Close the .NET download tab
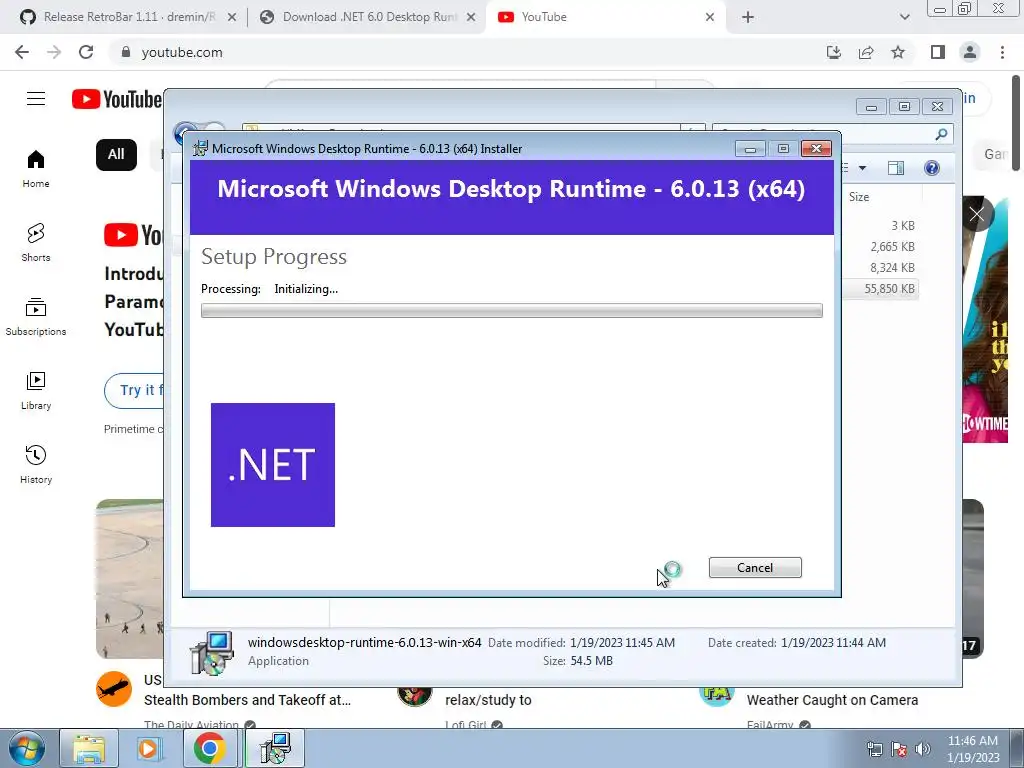 [471, 18]
